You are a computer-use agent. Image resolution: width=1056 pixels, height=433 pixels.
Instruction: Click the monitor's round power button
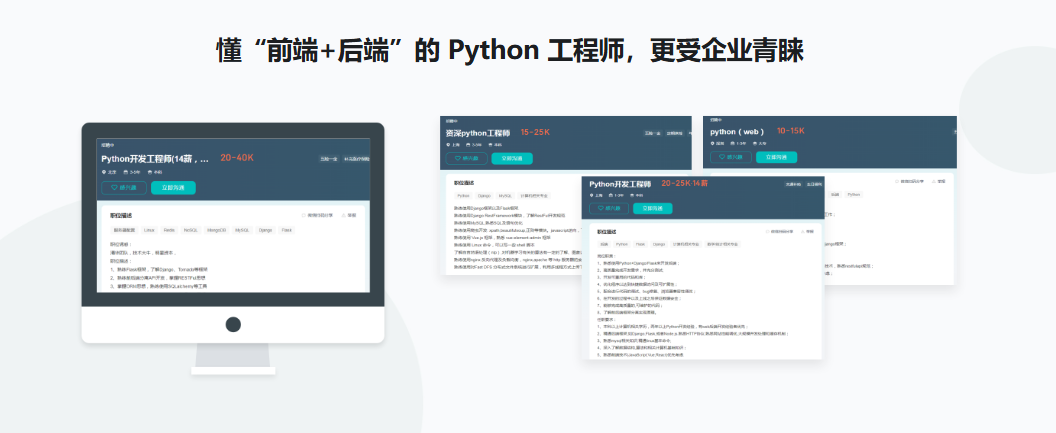[233, 324]
